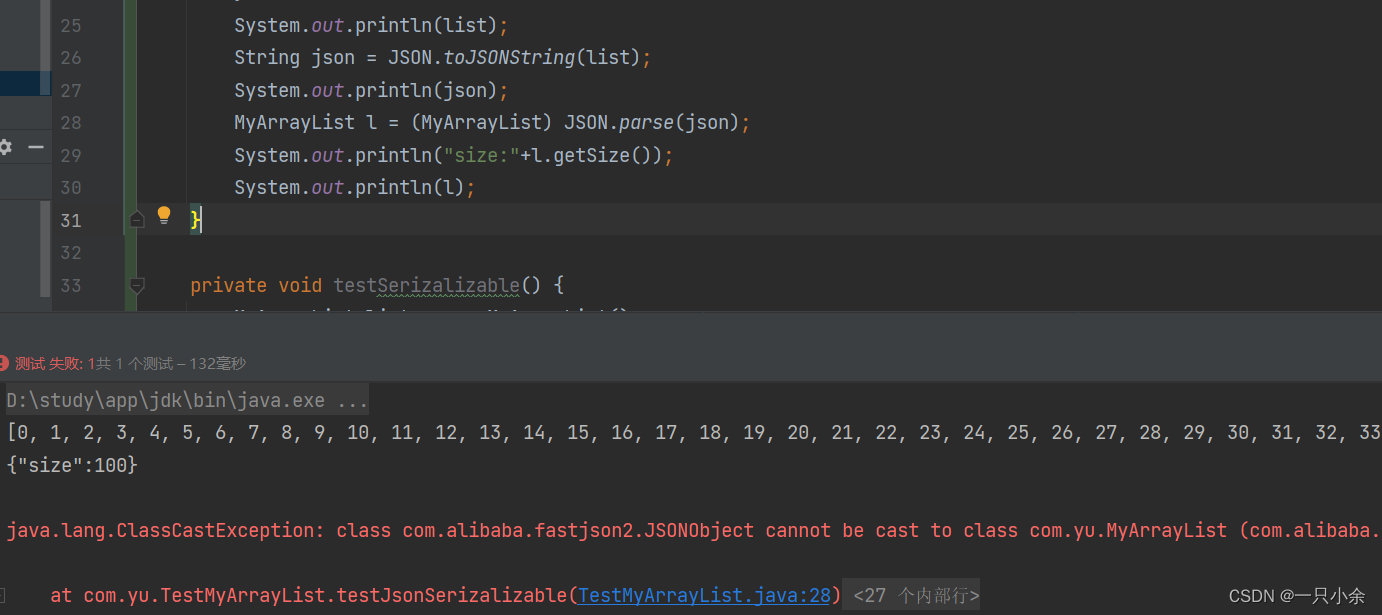The height and width of the screenshot is (615, 1382).
Task: Click the private keyword on line 33
Action: (228, 285)
